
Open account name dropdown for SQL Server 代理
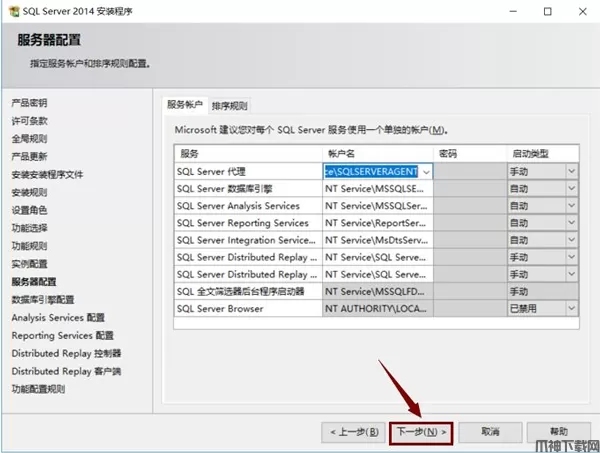coord(426,172)
